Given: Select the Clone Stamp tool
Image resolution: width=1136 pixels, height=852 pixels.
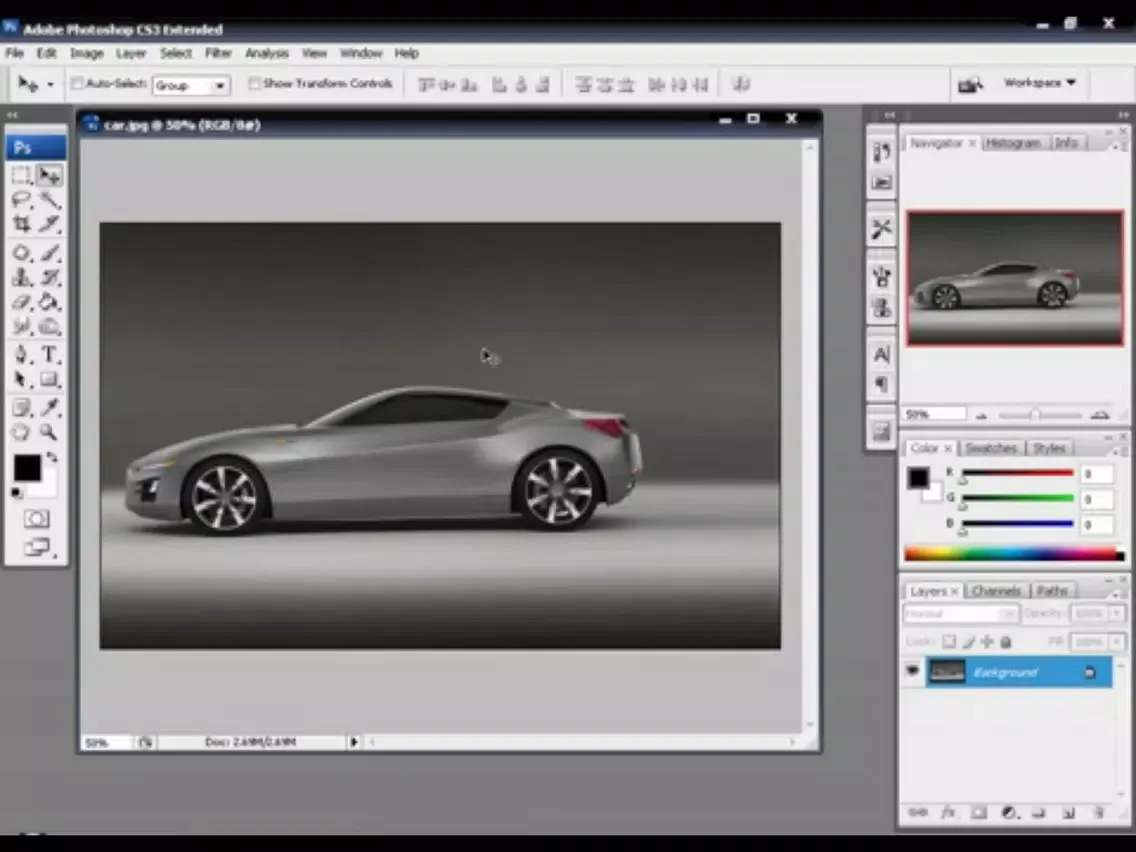Looking at the screenshot, I should (x=22, y=277).
